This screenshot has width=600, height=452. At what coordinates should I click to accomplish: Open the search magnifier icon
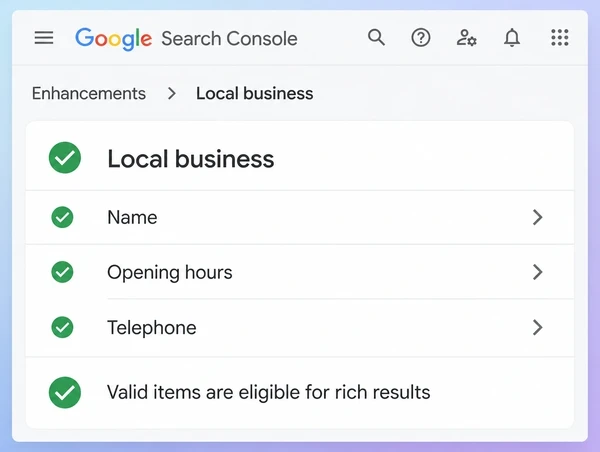tap(376, 38)
